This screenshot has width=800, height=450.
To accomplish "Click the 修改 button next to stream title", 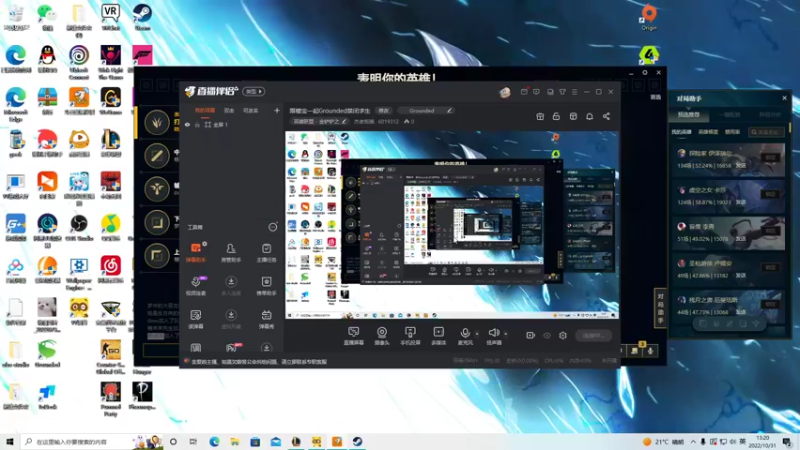I will 384,111.
